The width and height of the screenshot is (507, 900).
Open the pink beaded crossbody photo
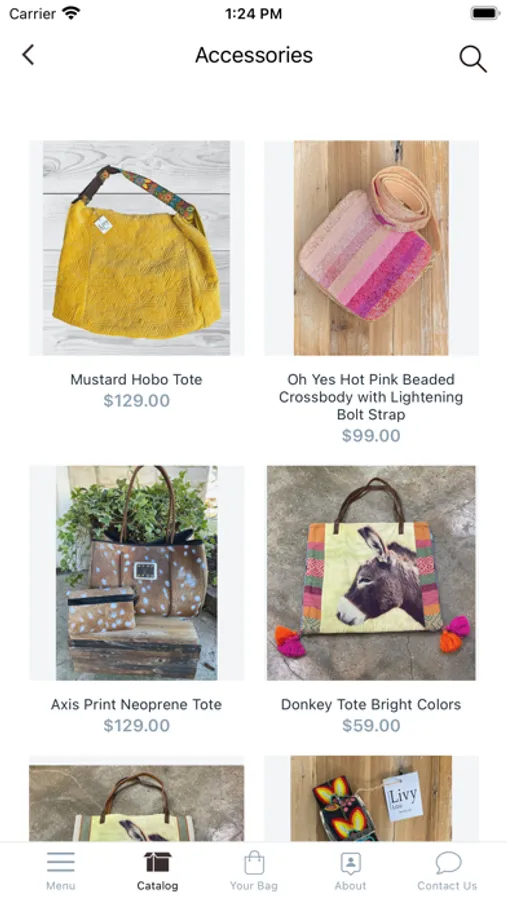tap(371, 248)
